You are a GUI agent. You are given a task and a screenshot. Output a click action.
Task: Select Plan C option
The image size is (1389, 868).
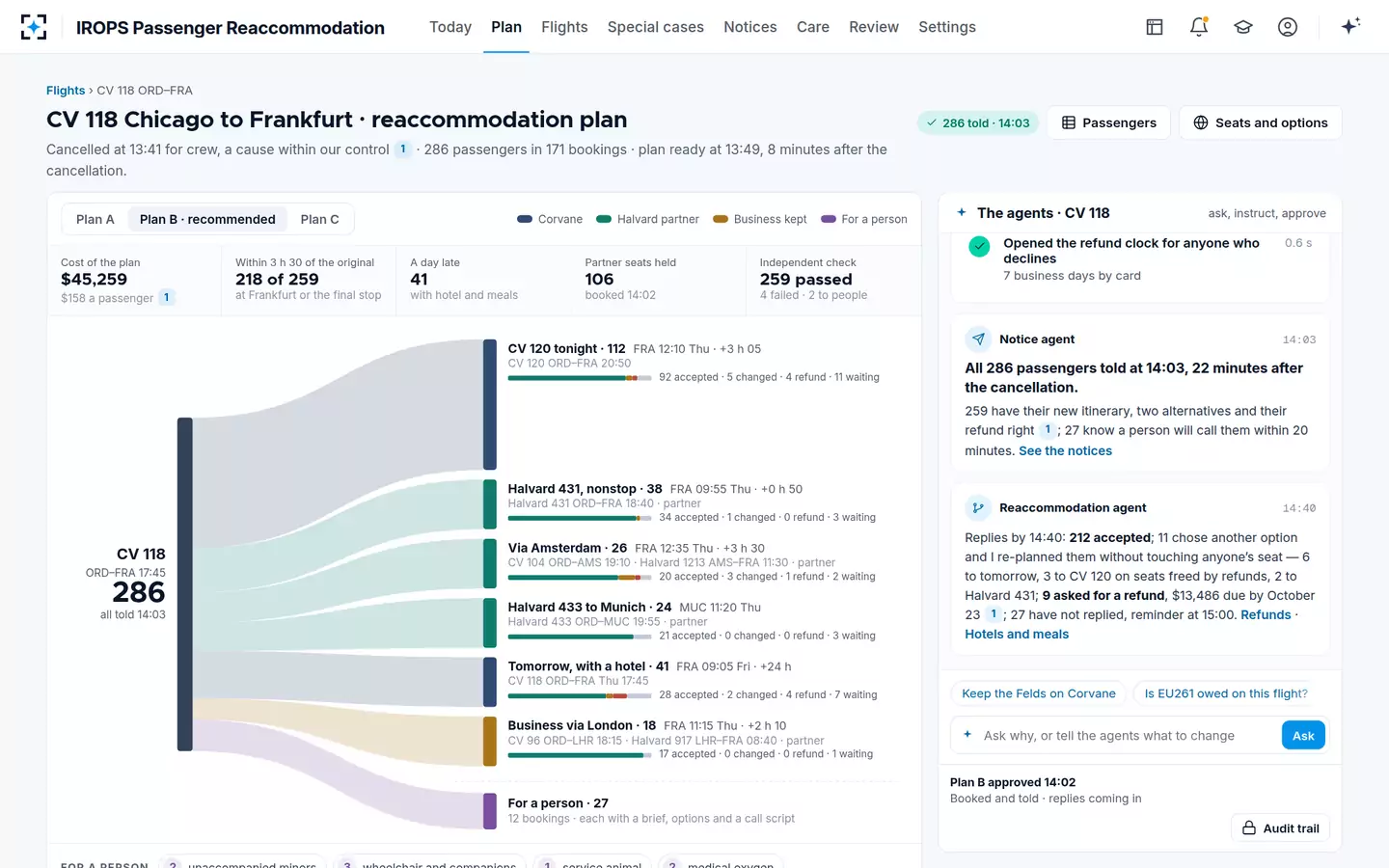click(319, 219)
